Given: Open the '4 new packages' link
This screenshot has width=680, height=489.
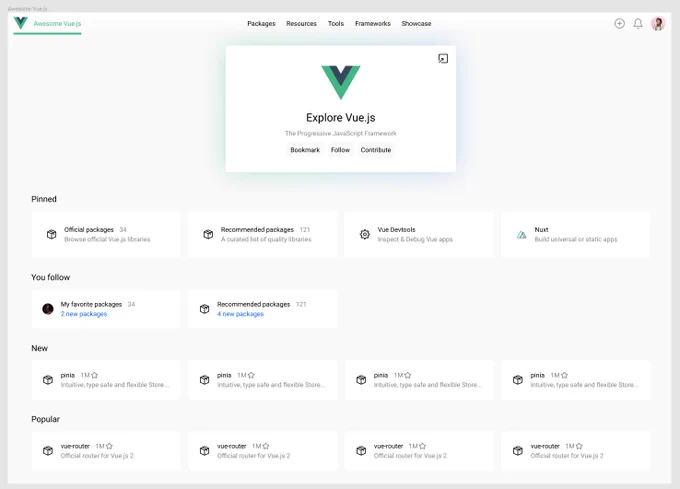Looking at the screenshot, I should [240, 314].
